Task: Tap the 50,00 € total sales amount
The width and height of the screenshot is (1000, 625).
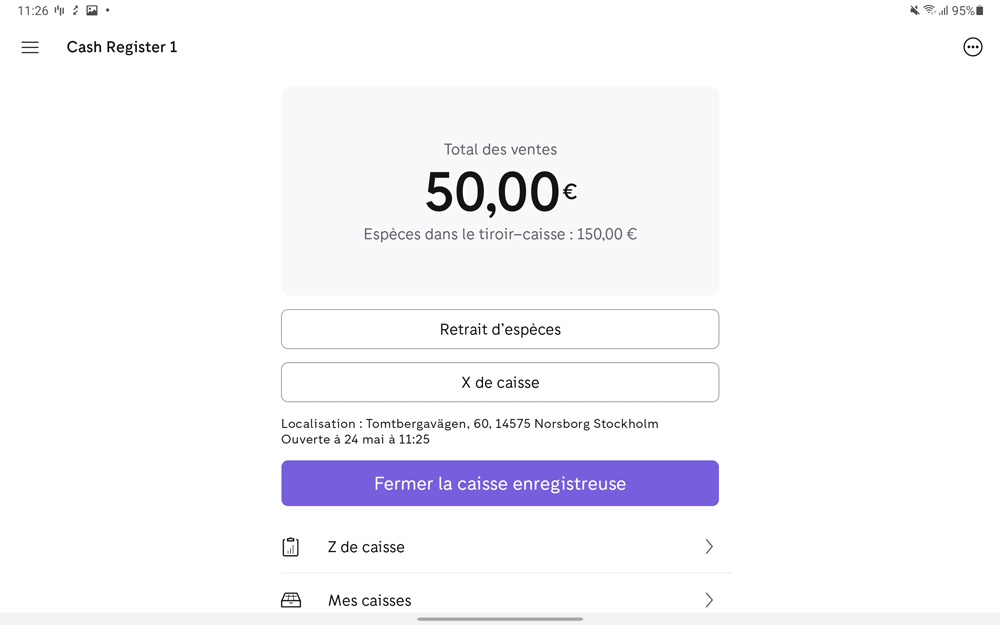Action: point(499,191)
